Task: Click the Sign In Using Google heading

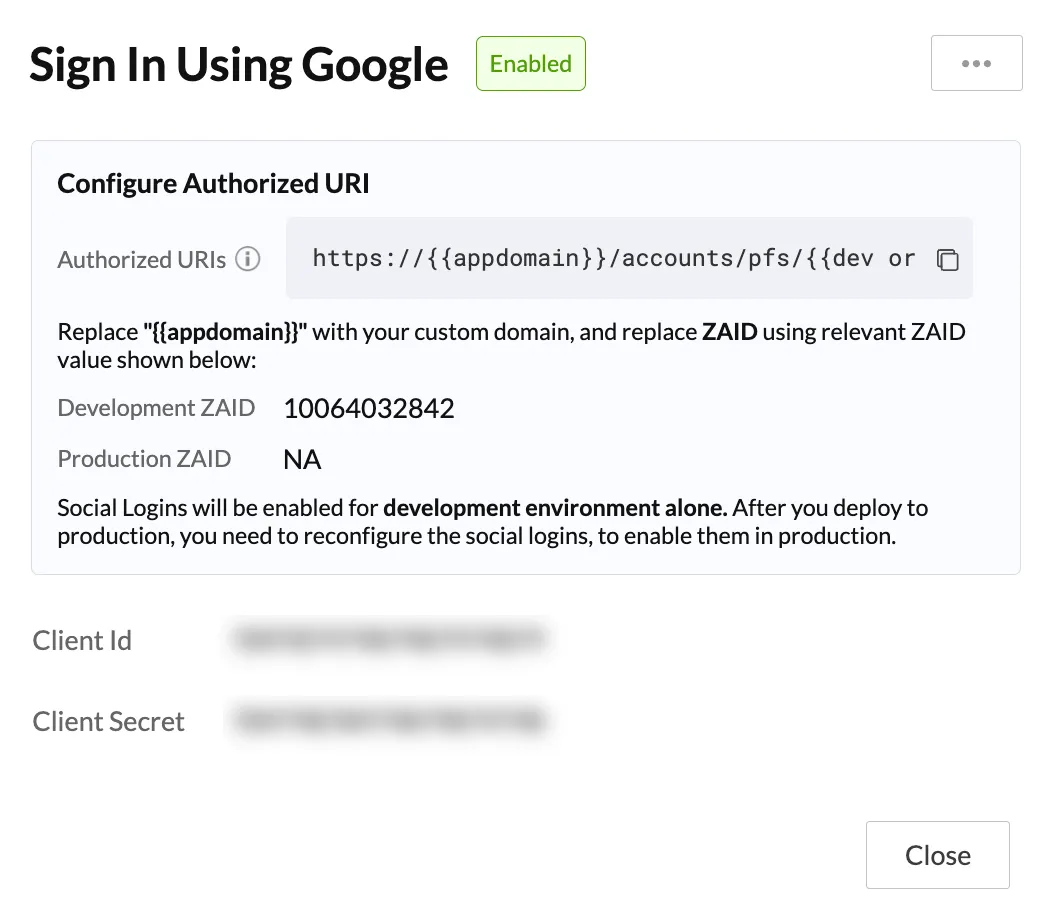Action: [239, 65]
